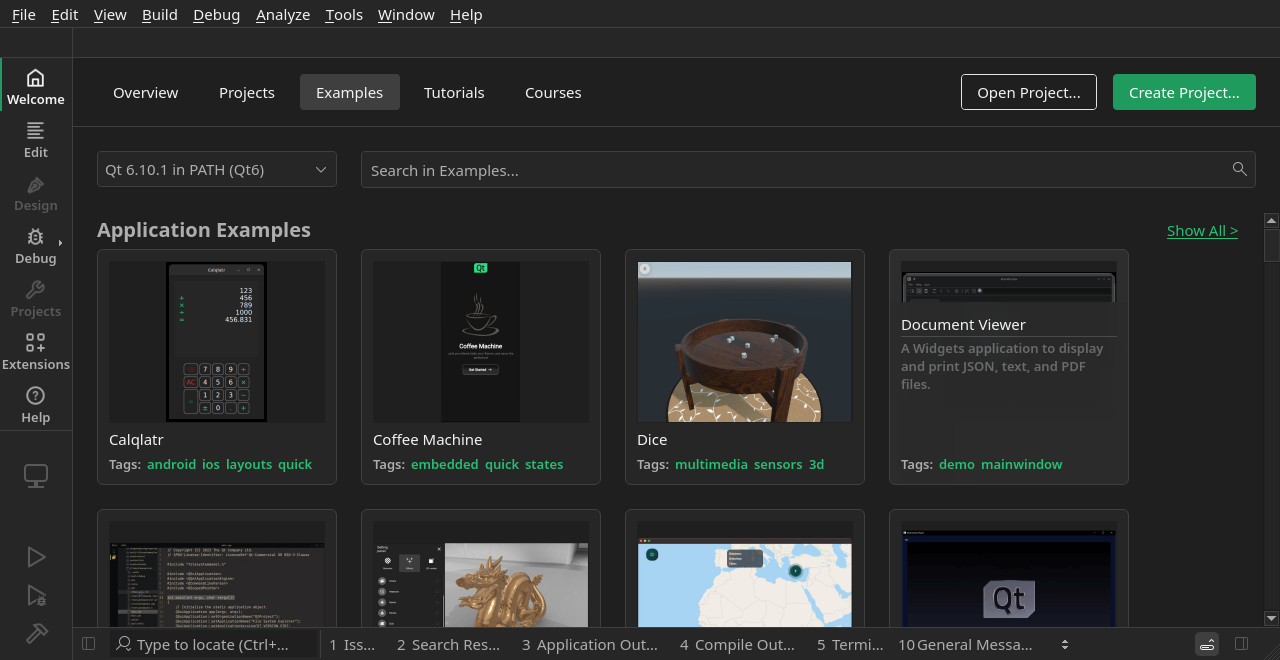Open the Debug menu
The height and width of the screenshot is (660, 1280).
(x=217, y=14)
